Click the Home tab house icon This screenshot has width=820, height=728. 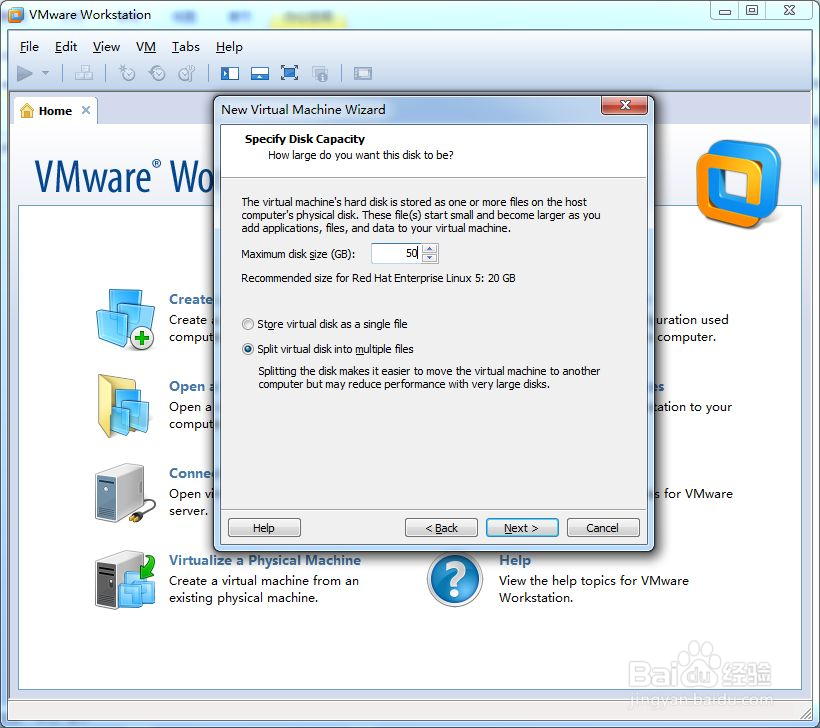[27, 110]
